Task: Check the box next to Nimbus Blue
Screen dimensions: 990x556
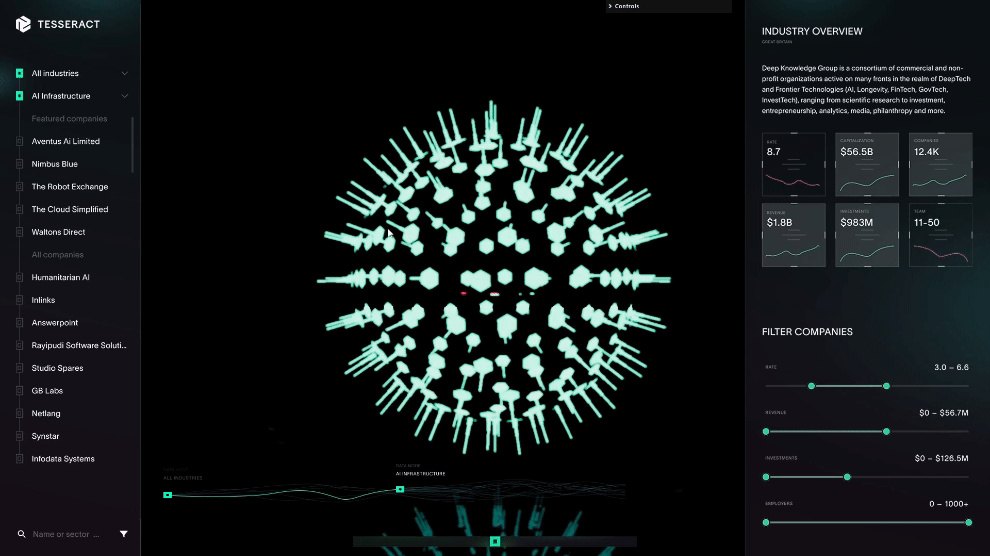Action: tap(20, 164)
